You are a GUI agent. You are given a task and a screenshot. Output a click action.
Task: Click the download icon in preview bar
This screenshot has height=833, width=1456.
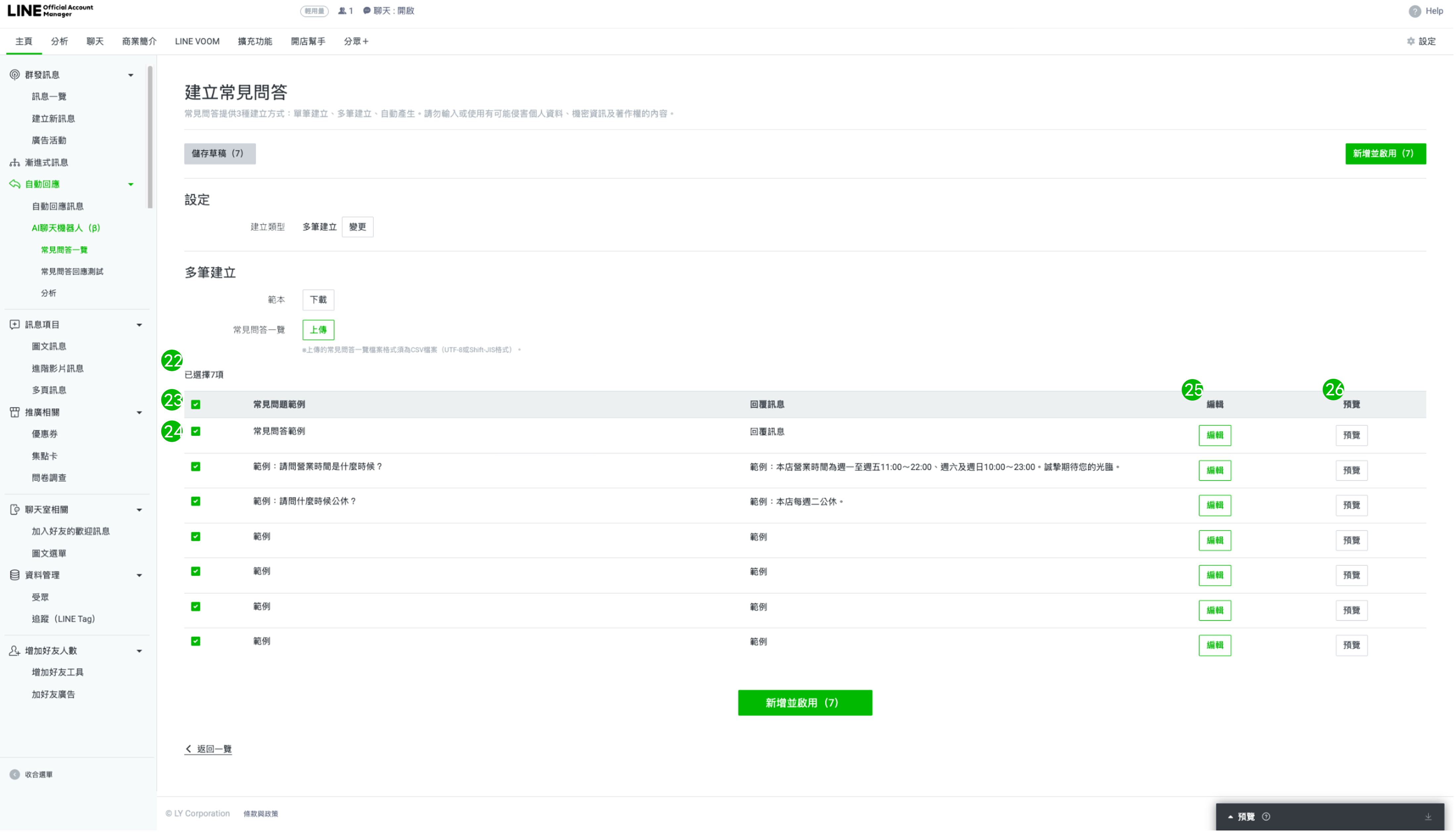pyautogui.click(x=1429, y=817)
